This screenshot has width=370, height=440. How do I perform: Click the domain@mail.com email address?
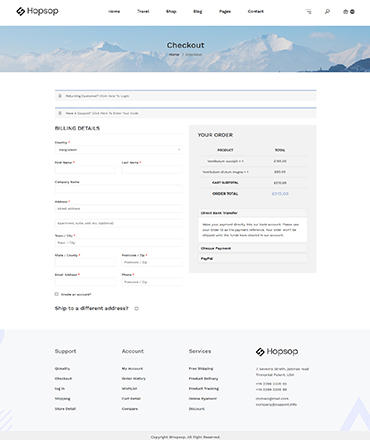[272, 399]
